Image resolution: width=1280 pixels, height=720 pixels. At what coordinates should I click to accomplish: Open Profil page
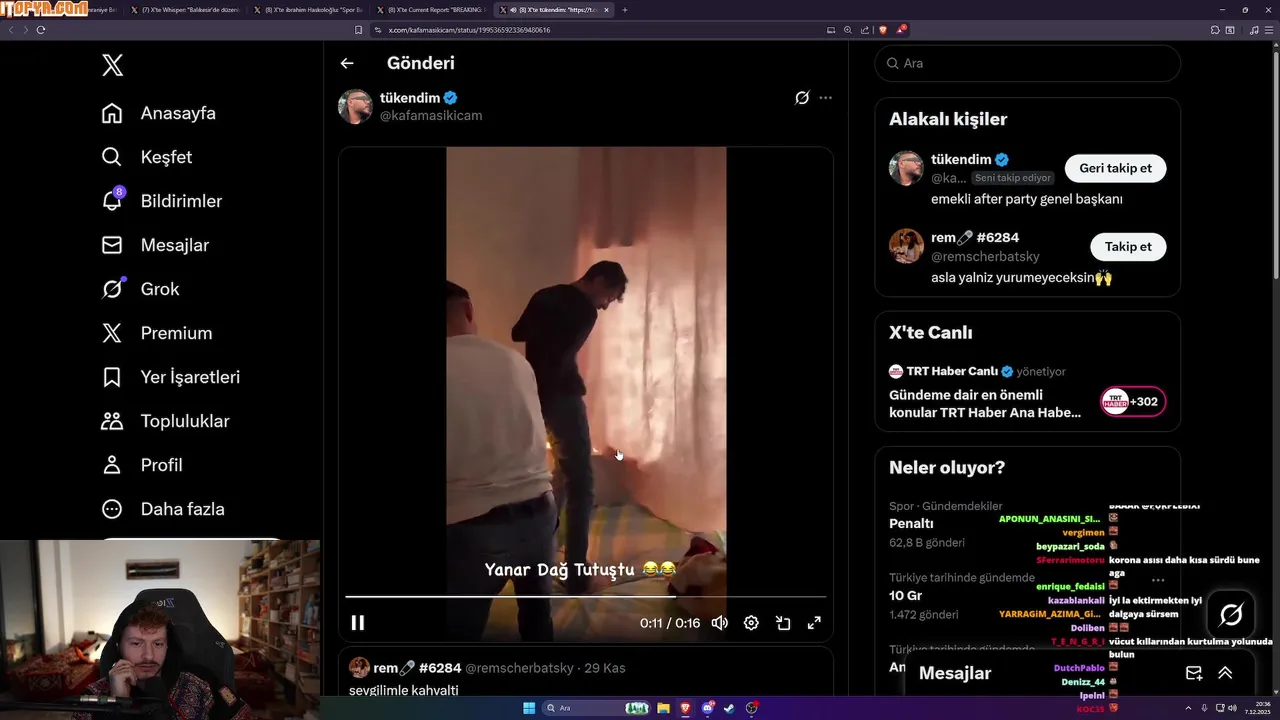[142, 465]
